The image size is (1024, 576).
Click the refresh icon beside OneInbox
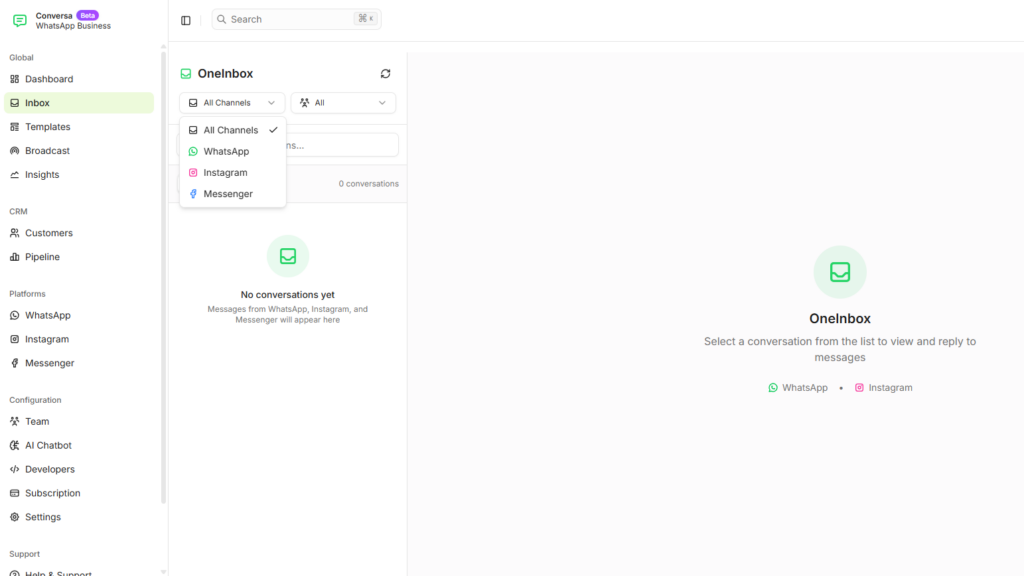[x=385, y=74]
